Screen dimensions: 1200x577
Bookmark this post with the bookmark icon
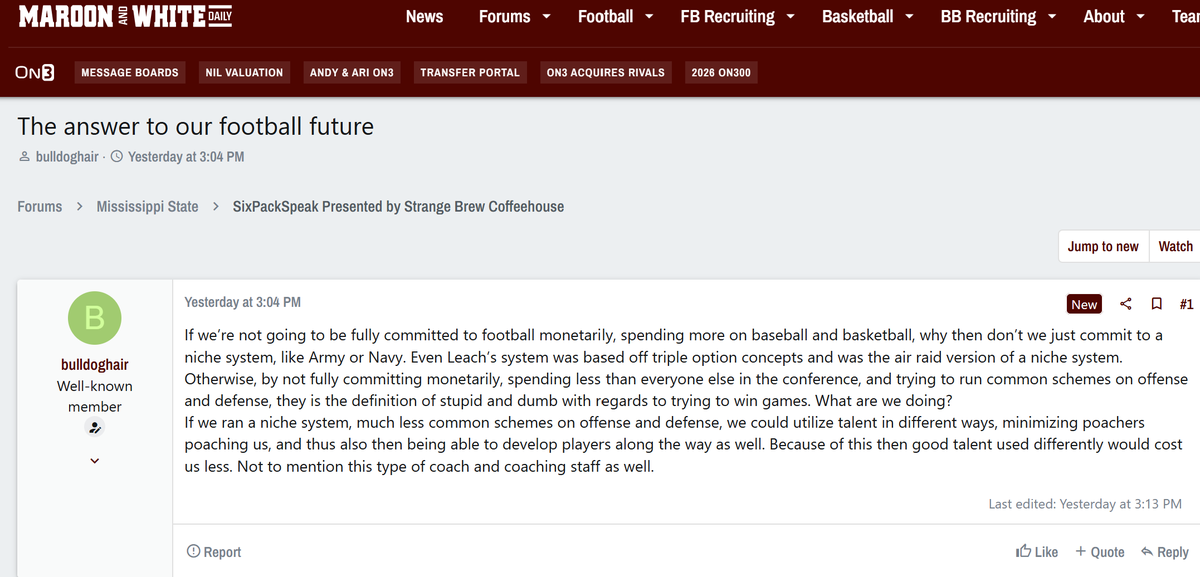(x=1156, y=304)
